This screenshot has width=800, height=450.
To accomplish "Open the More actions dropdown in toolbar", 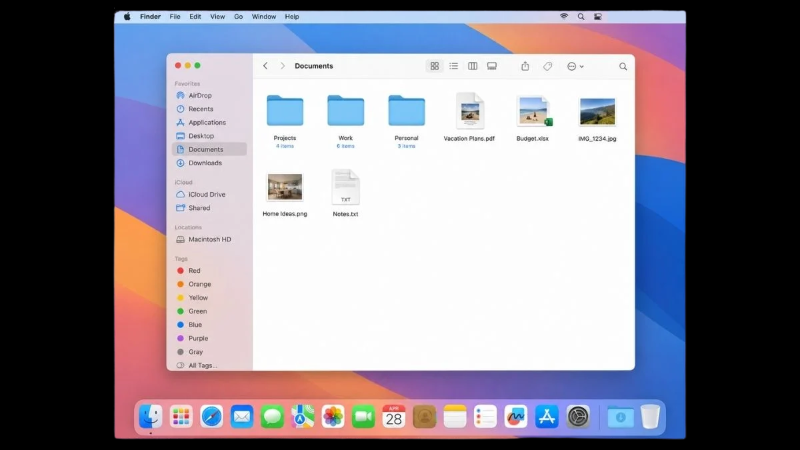I will click(575, 66).
